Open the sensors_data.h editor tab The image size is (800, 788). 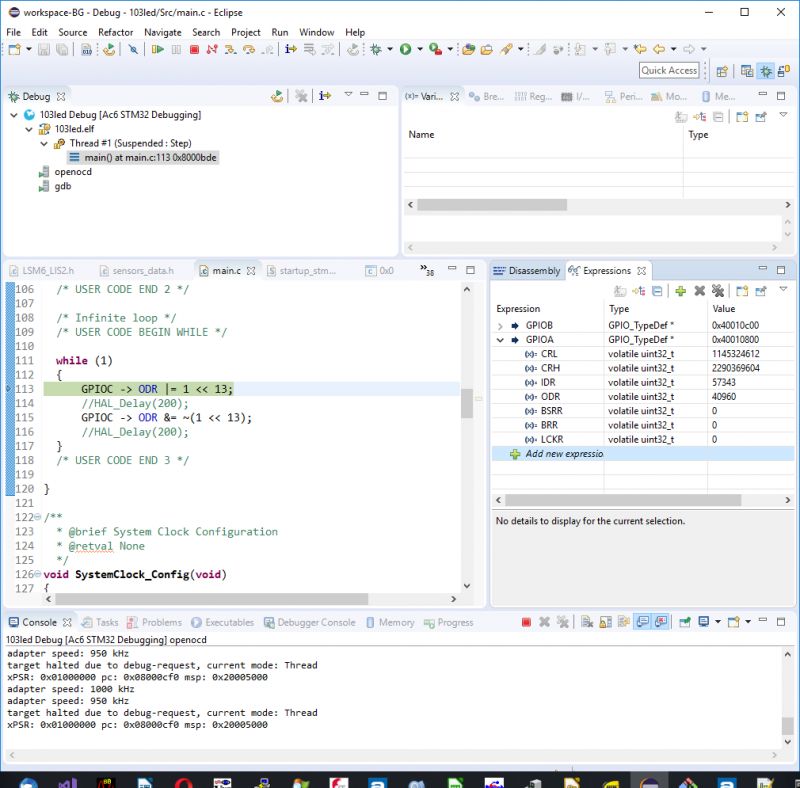tap(137, 270)
